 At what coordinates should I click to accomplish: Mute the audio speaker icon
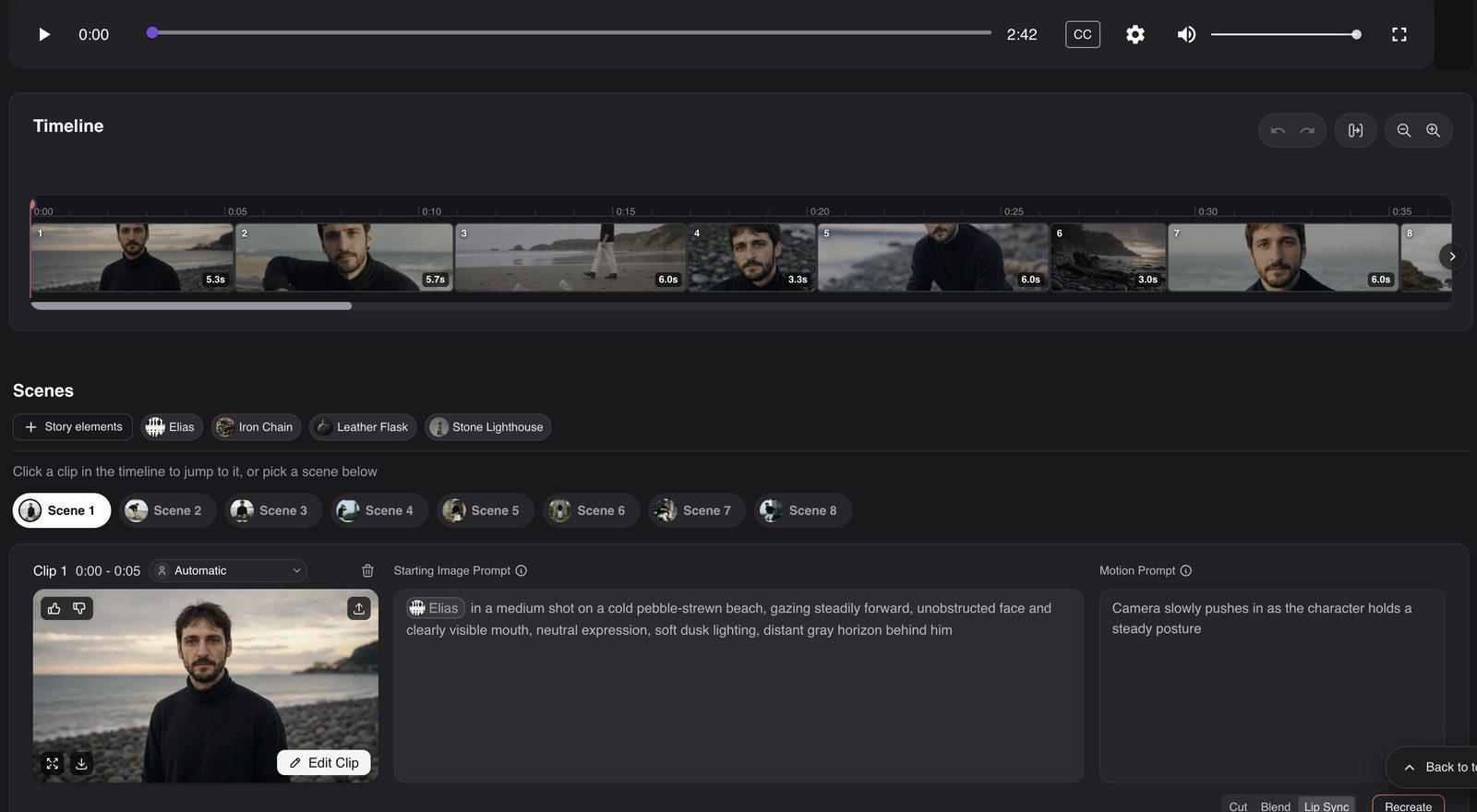1186,34
